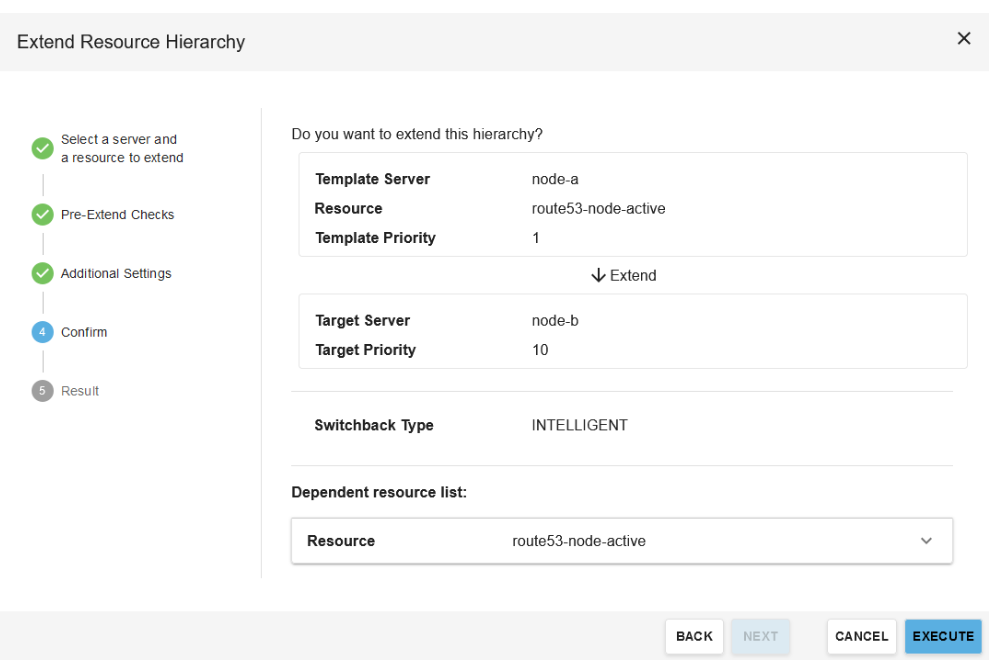
Task: Click the disabled NEXT button
Action: (760, 637)
